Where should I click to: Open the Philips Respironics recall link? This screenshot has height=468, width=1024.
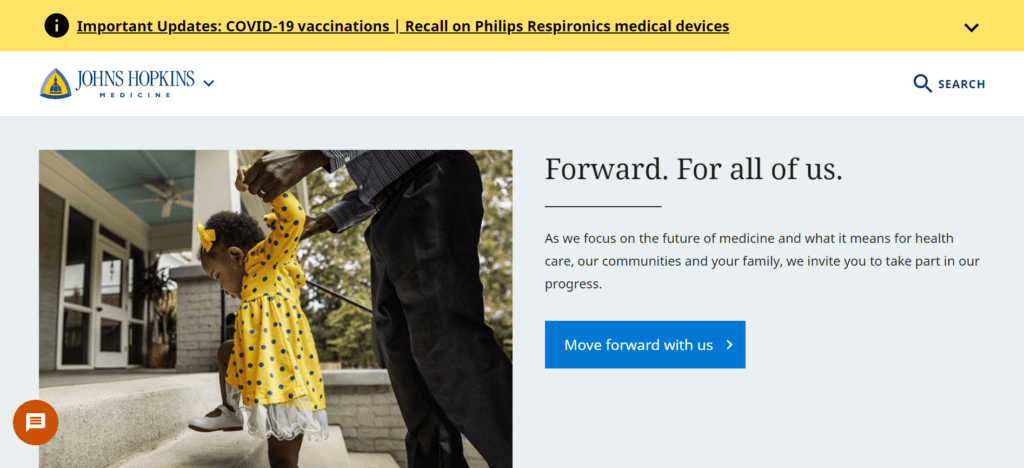pyautogui.click(x=567, y=26)
